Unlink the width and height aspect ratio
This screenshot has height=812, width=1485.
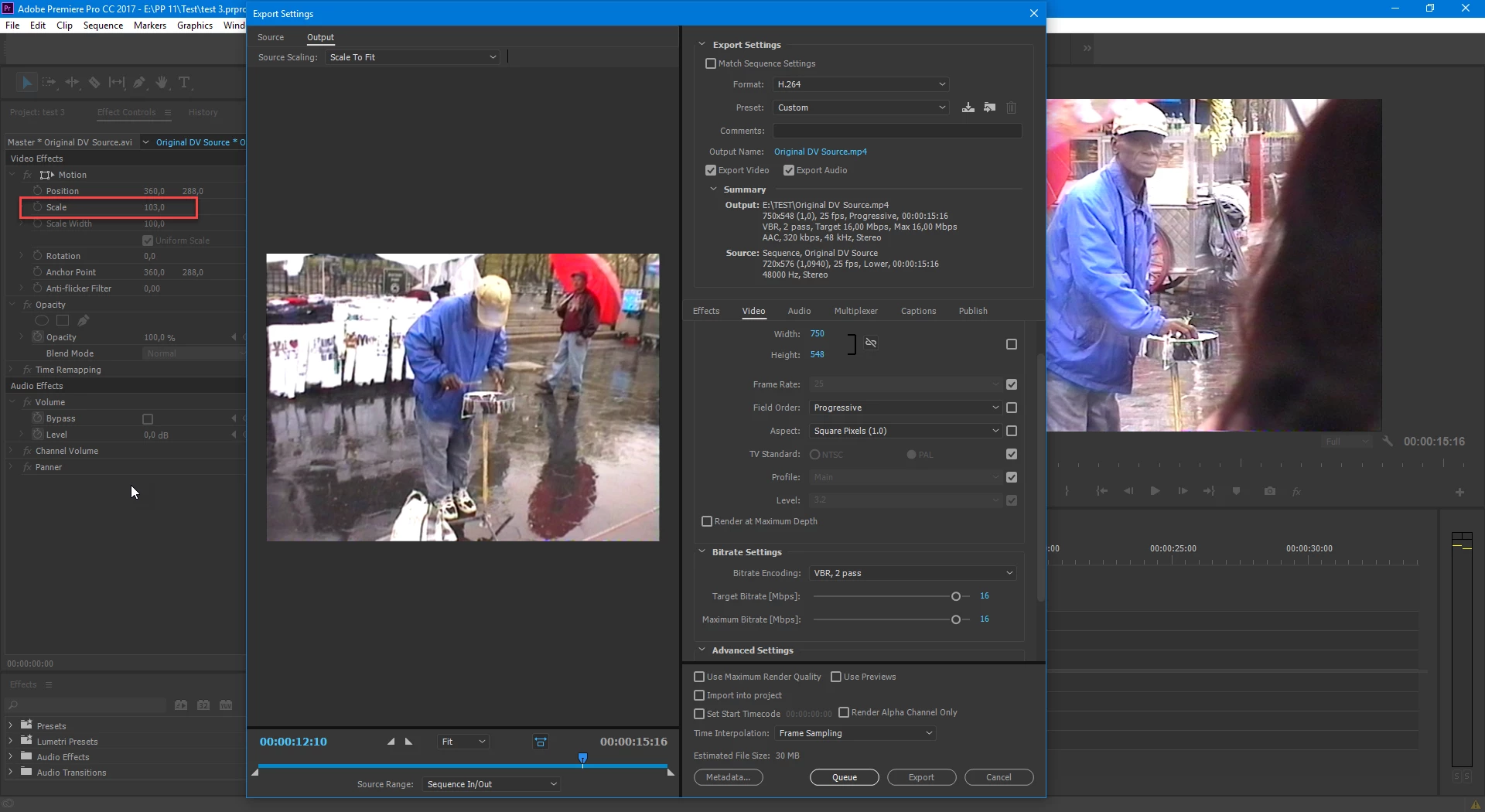coord(871,343)
